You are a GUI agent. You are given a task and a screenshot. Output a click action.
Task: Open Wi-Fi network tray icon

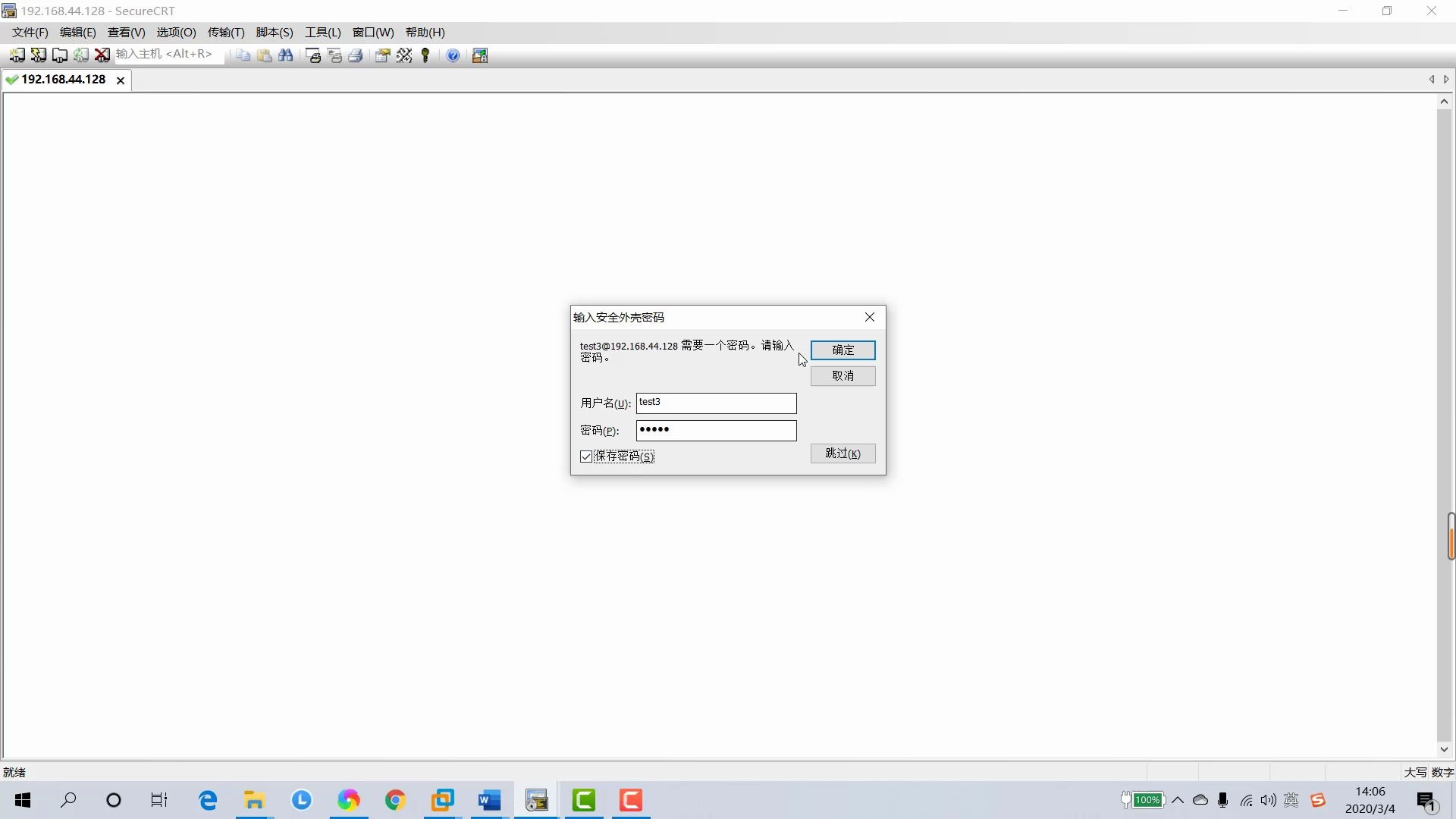pos(1246,800)
